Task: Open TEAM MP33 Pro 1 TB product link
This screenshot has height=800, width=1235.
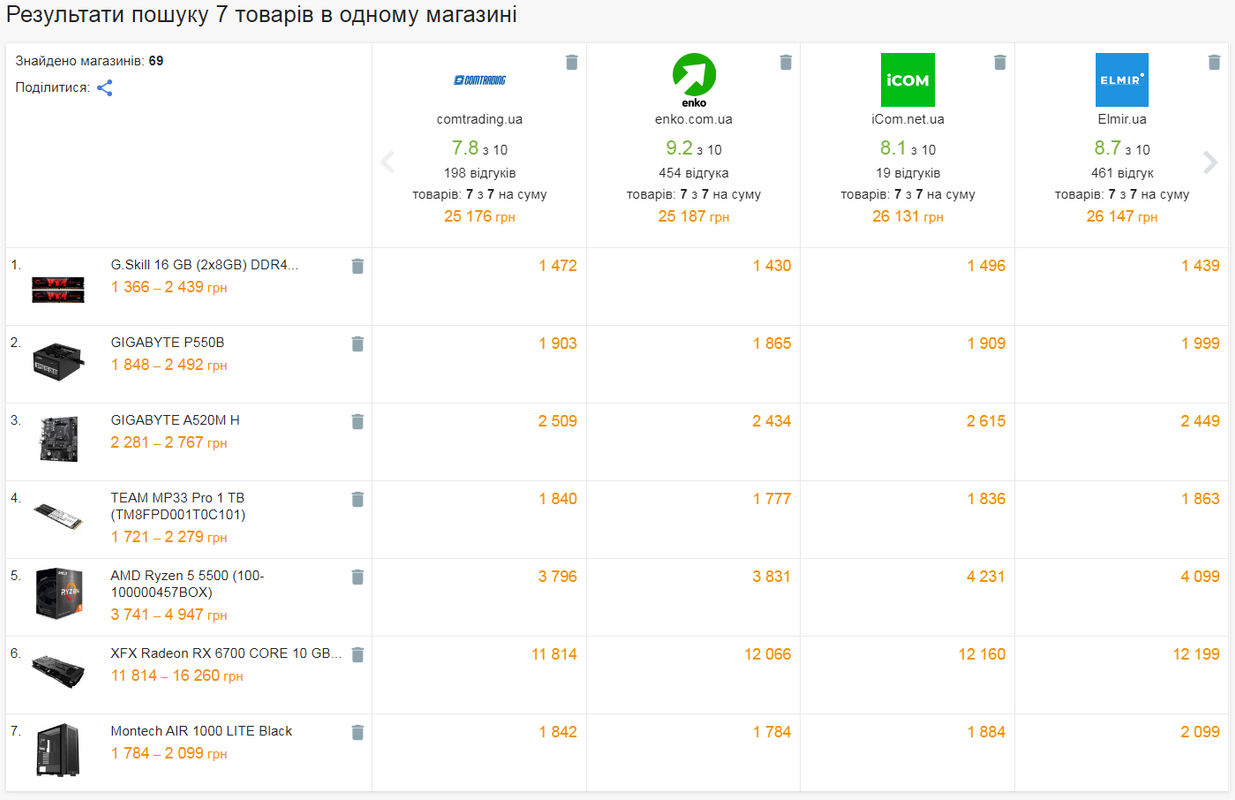Action: coord(178,506)
